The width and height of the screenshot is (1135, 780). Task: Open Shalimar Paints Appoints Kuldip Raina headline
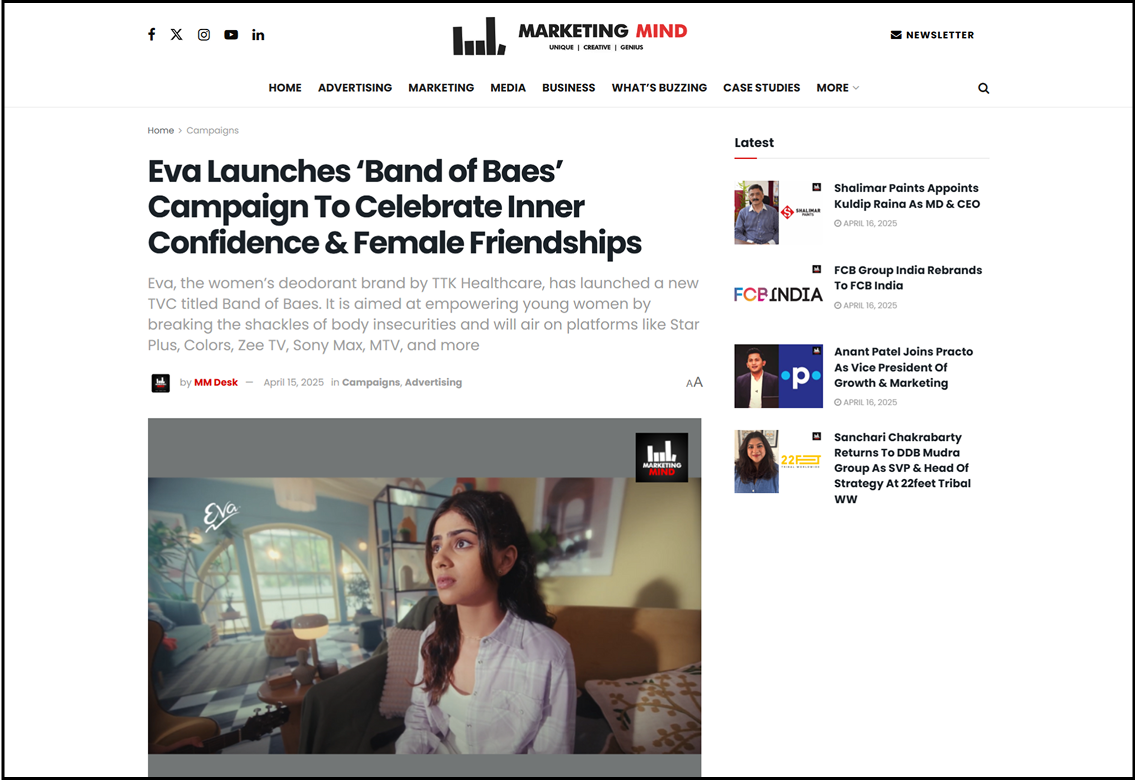[906, 196]
